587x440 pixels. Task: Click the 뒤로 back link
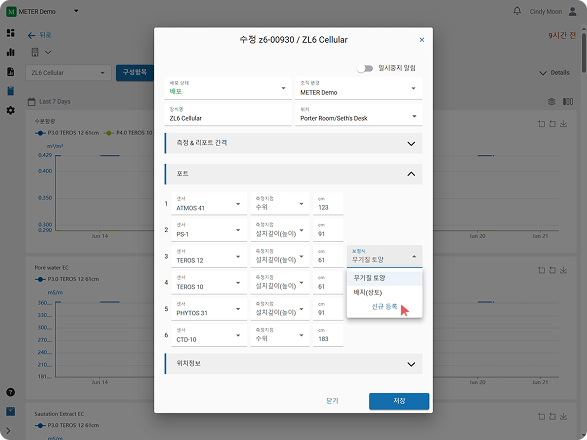(x=45, y=35)
